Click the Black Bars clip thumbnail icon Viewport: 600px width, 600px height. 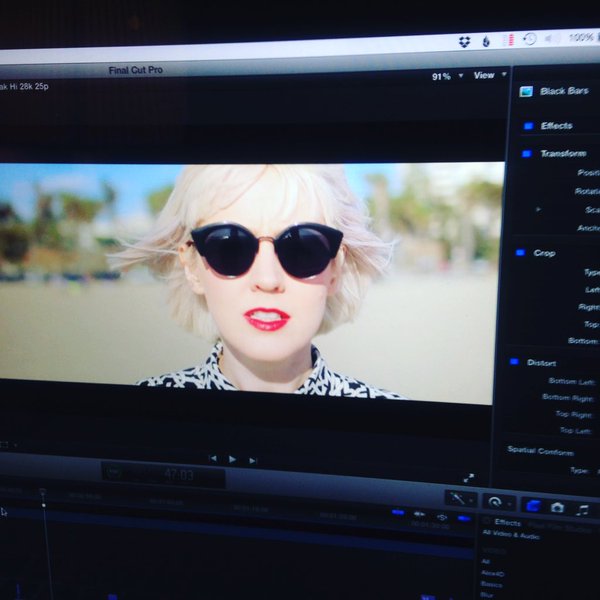tap(526, 91)
